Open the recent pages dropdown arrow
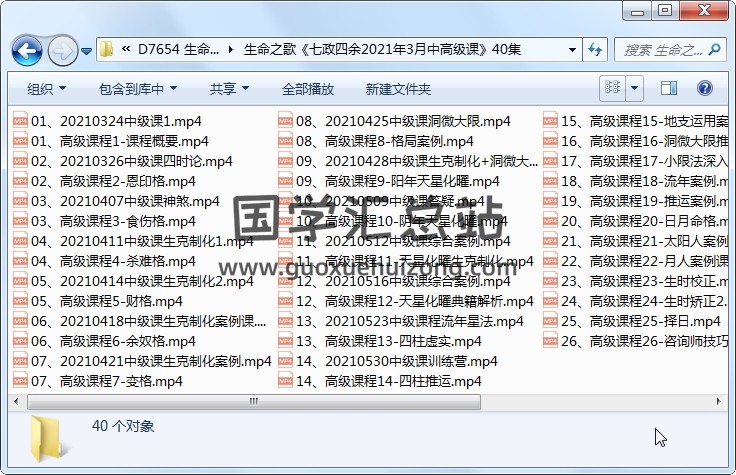Viewport: 736px width, 475px height. pos(86,51)
